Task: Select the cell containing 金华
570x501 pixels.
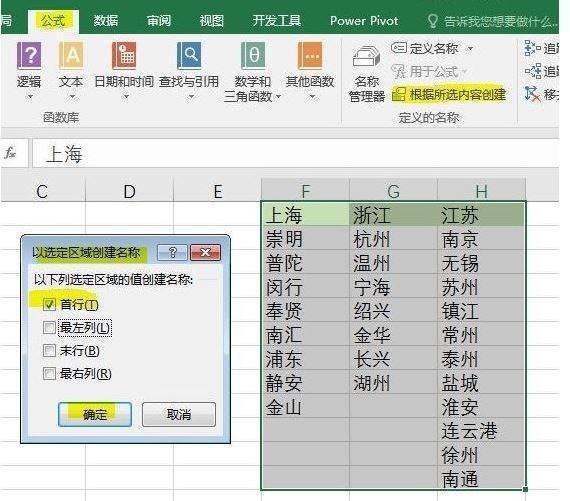Action: tap(393, 334)
